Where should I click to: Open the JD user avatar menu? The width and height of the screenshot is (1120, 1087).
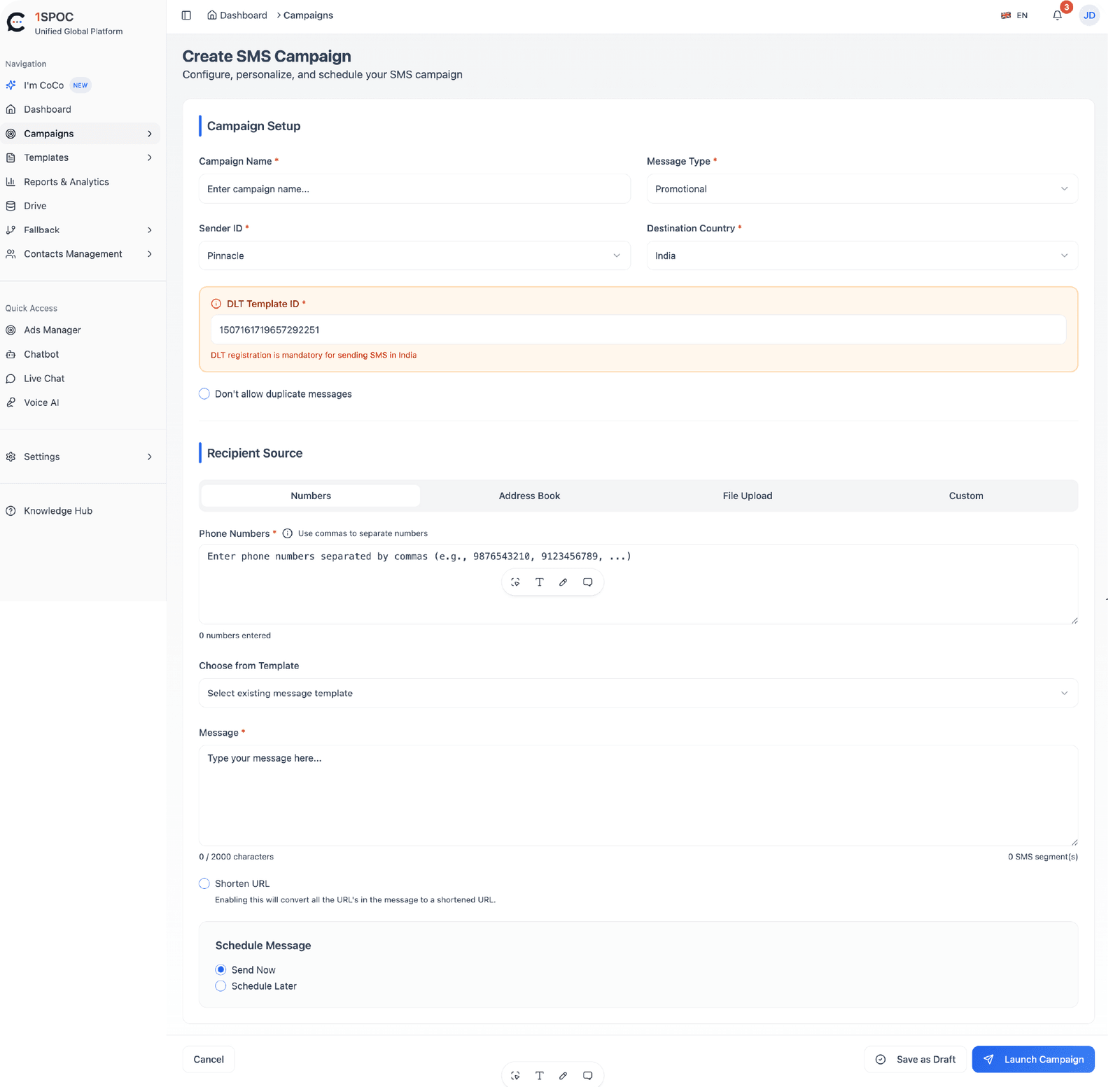(x=1089, y=15)
